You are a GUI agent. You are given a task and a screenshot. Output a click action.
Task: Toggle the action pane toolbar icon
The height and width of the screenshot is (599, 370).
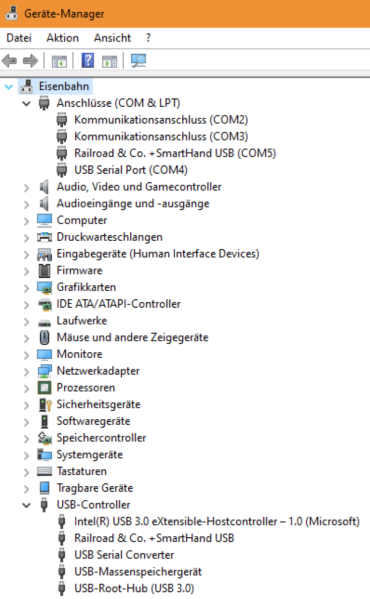click(110, 61)
